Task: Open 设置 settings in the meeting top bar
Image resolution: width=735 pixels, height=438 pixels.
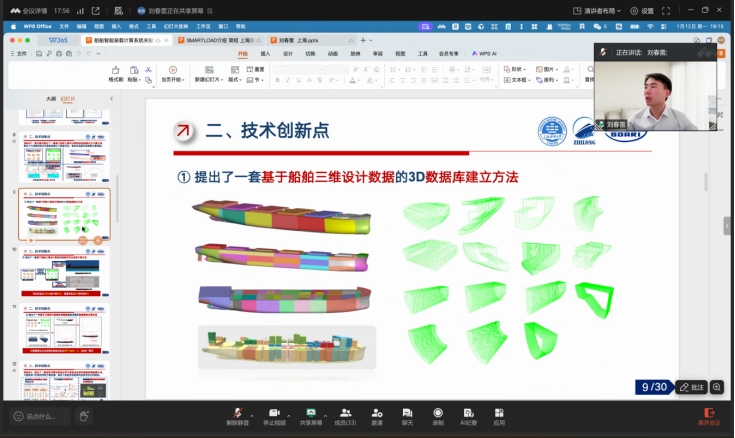Action: pos(641,11)
